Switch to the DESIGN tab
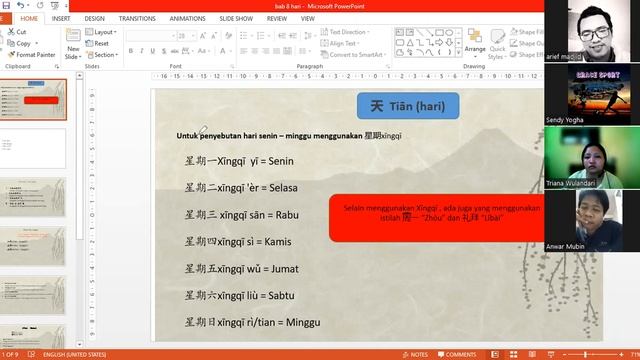Image resolution: width=640 pixels, height=360 pixels. (x=94, y=19)
